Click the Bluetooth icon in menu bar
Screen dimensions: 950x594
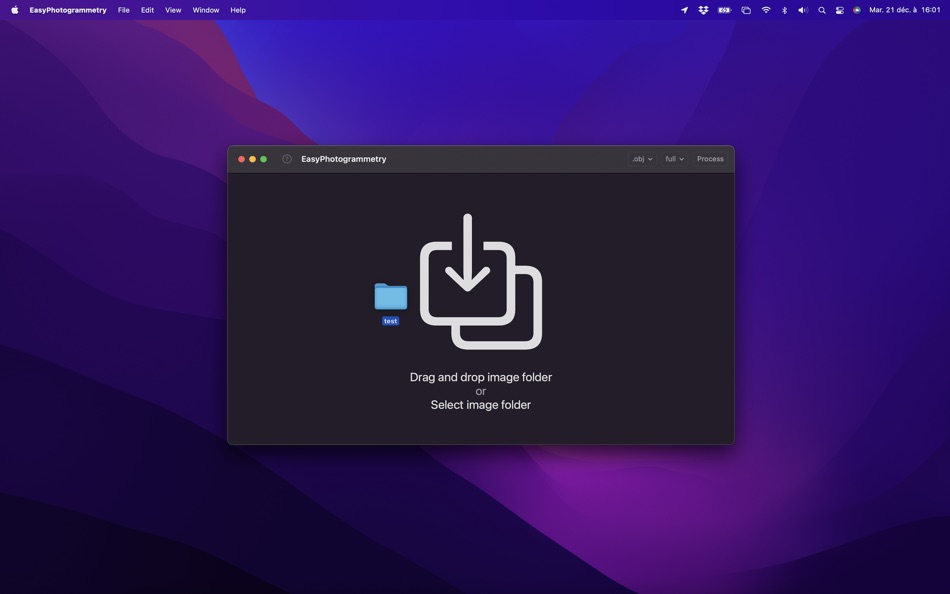point(784,10)
